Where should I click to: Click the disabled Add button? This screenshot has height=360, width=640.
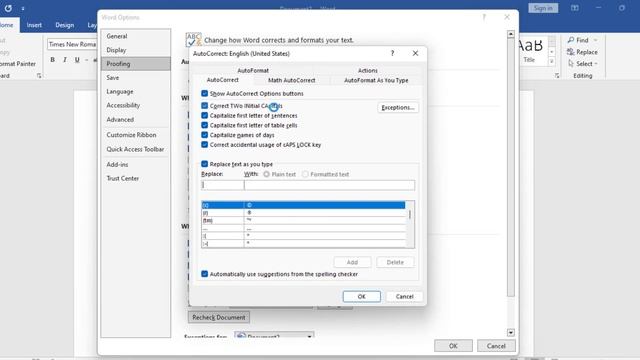coord(352,262)
